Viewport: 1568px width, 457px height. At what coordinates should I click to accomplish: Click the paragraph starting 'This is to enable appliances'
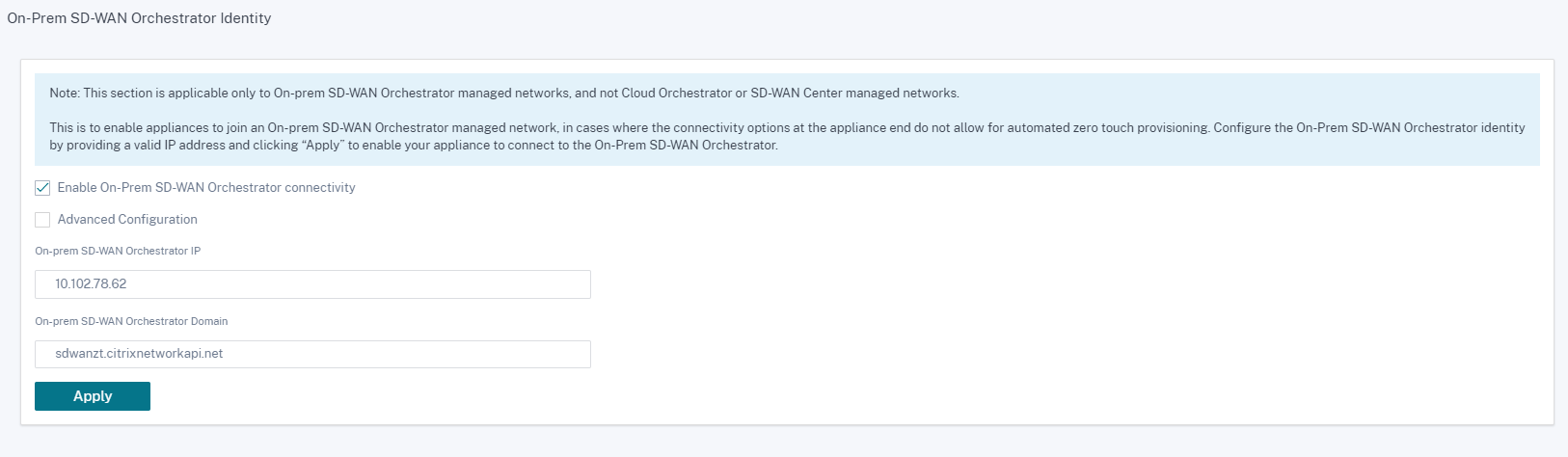[787, 136]
